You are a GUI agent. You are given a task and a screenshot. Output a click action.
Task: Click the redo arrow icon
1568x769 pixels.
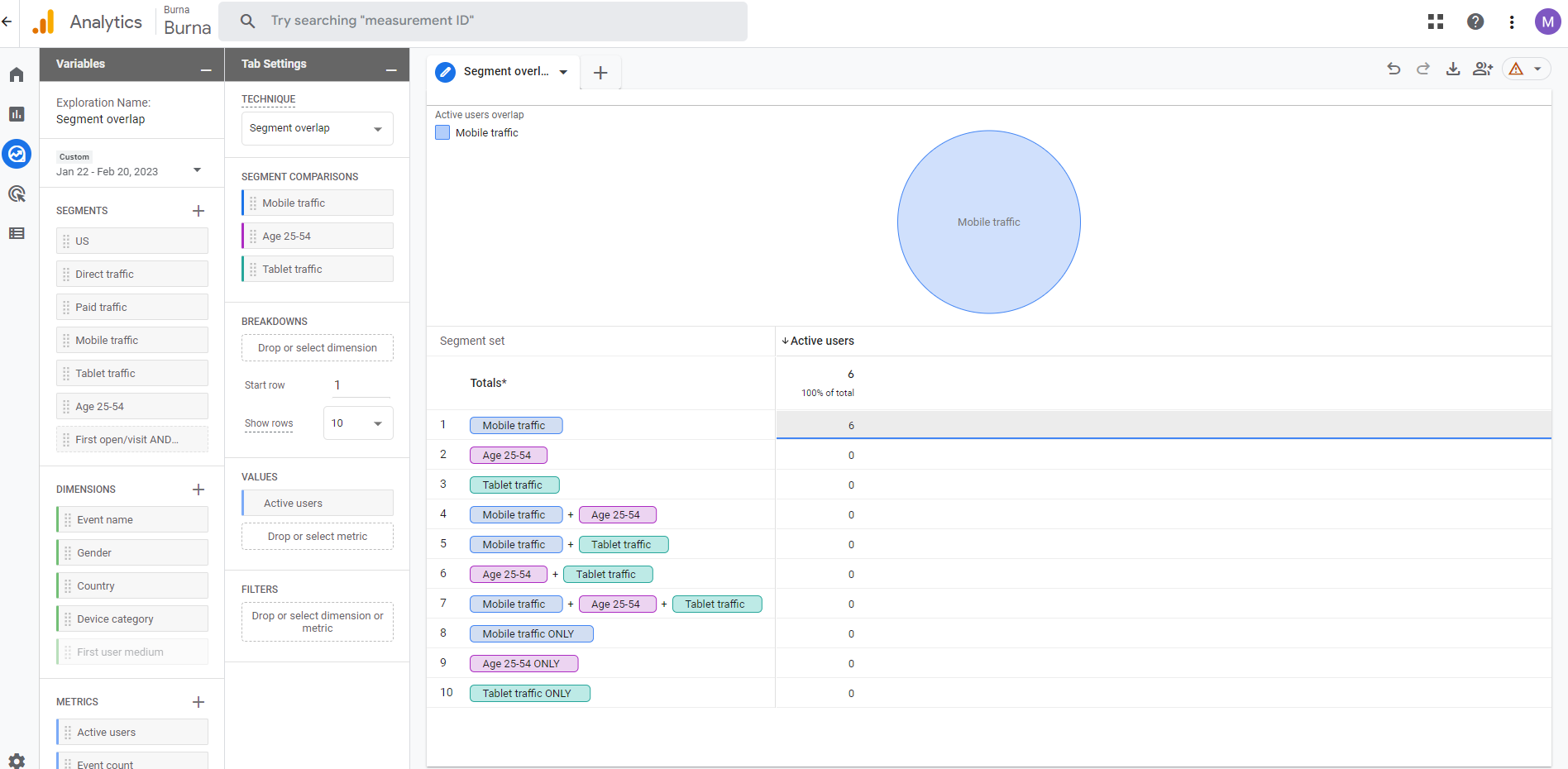pyautogui.click(x=1423, y=69)
